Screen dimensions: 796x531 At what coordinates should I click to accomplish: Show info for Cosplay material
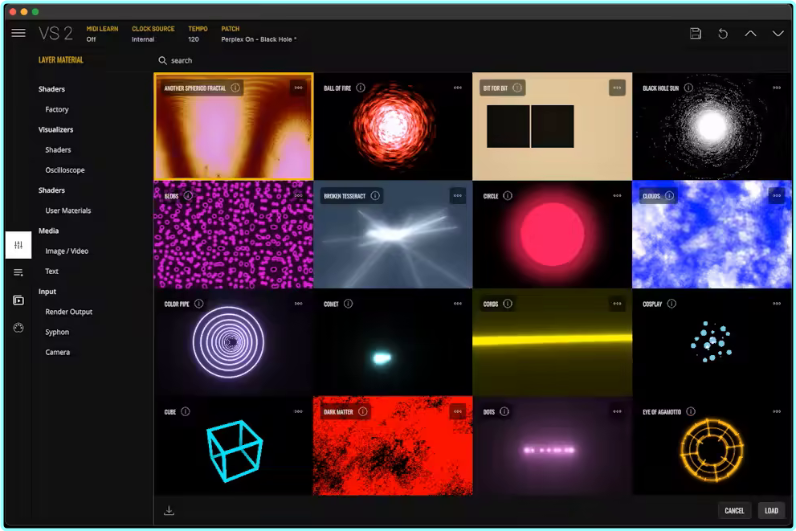coord(672,304)
